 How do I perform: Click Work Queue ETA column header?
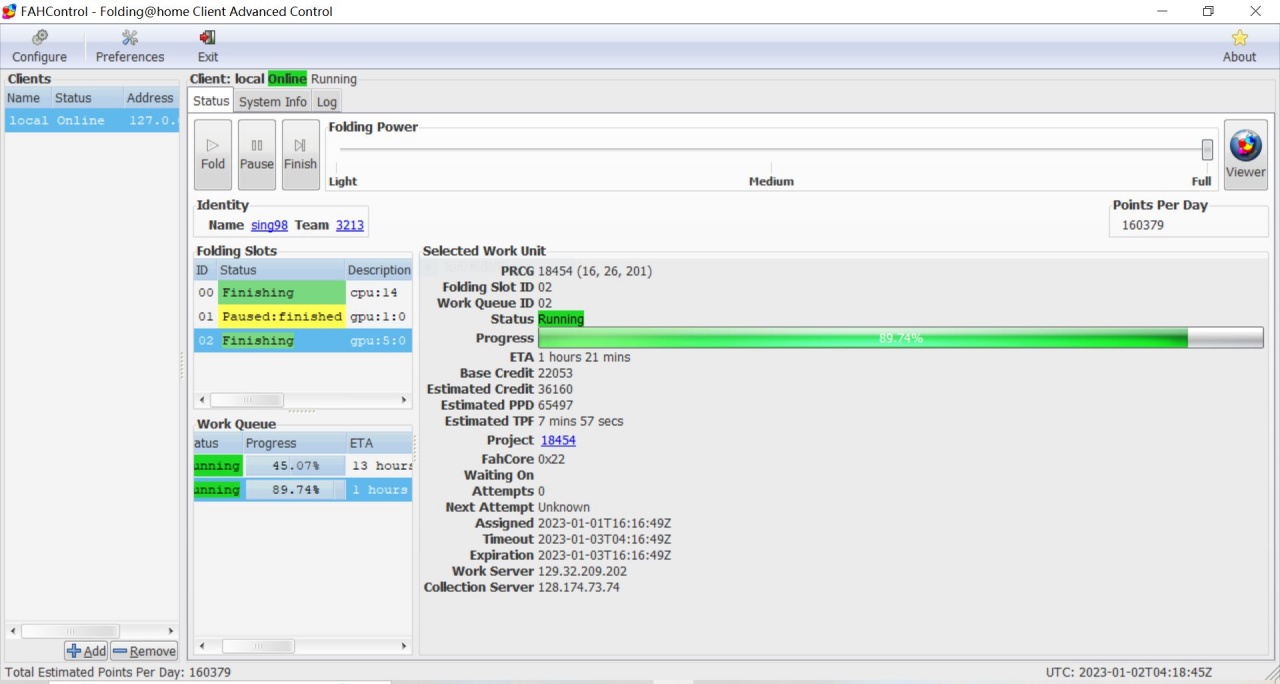[x=378, y=443]
